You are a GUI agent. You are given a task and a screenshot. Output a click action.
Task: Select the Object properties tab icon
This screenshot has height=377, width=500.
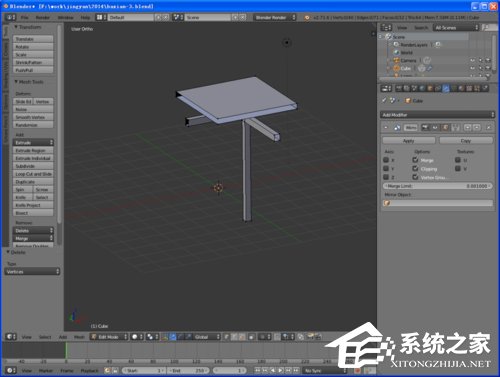(x=430, y=88)
